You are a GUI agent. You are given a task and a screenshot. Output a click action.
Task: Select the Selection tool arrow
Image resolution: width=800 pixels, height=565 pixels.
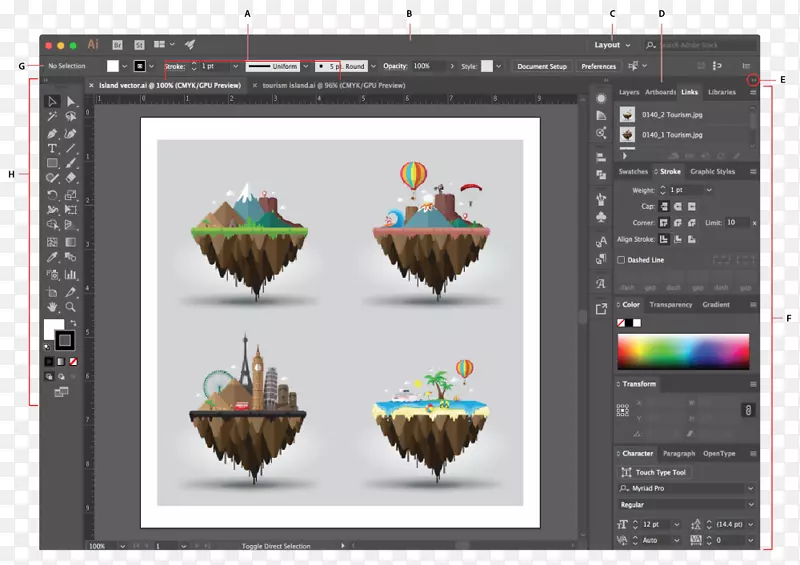point(52,102)
